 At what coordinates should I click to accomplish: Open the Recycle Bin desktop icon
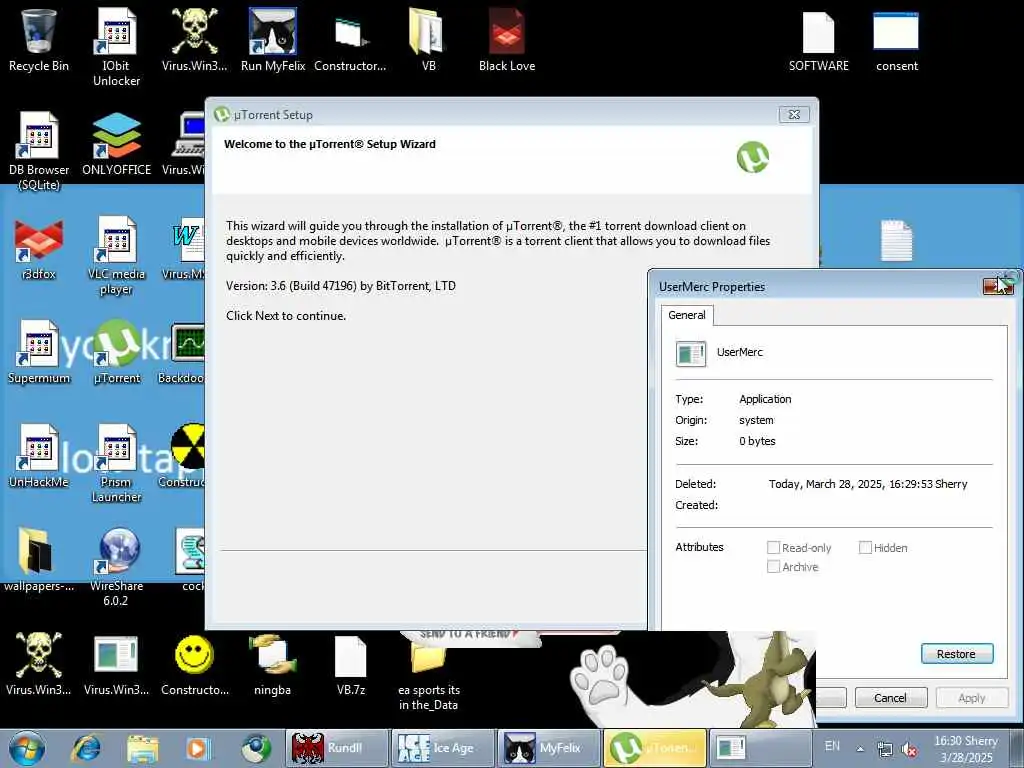(x=39, y=40)
